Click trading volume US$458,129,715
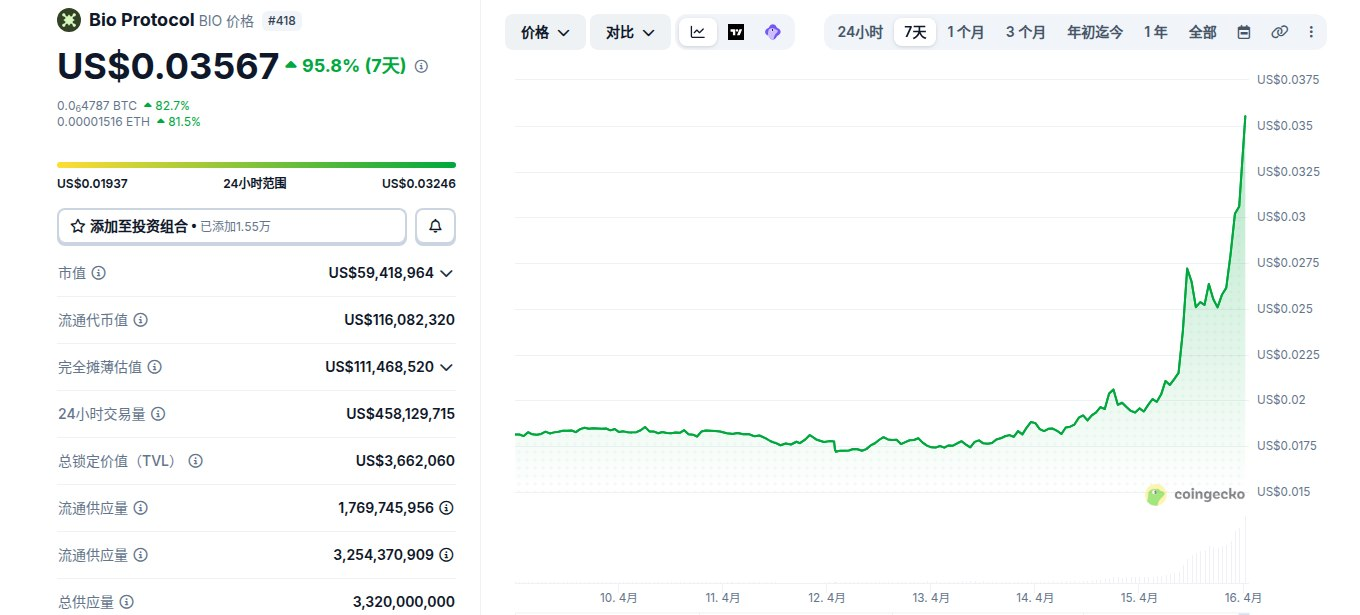Viewport: 1360px width, 615px height. 401,414
